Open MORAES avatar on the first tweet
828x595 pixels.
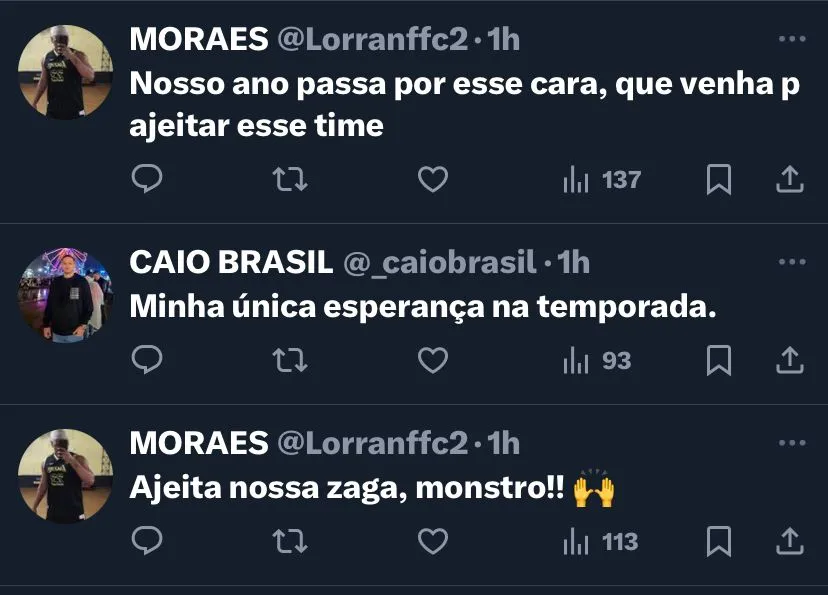66,72
